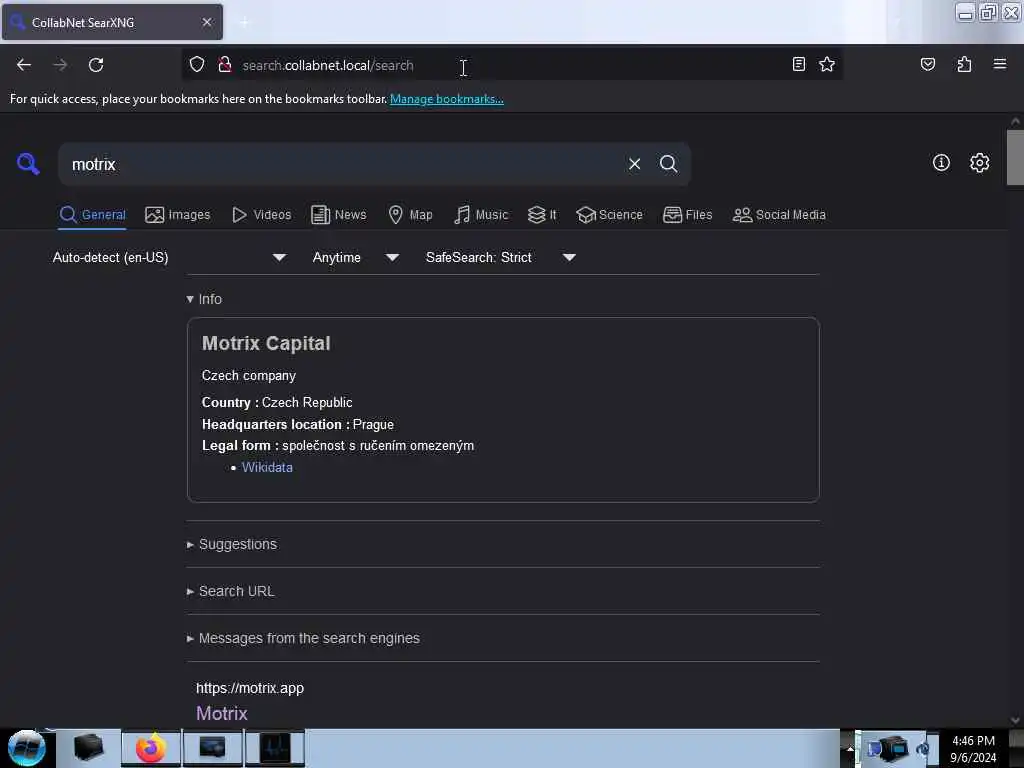This screenshot has width=1024, height=768.
Task: Open the taskbar clock 4:46 PM
Action: coord(973,749)
